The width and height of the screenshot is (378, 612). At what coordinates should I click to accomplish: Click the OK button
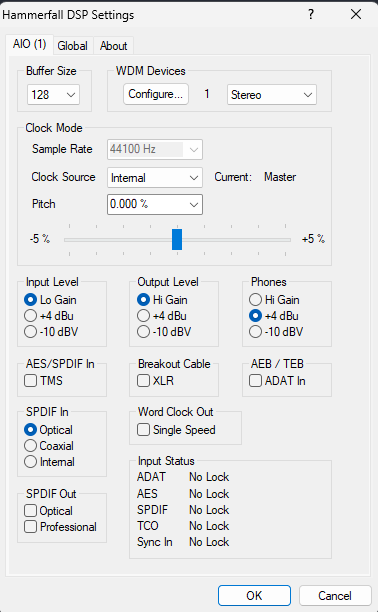coord(254,596)
